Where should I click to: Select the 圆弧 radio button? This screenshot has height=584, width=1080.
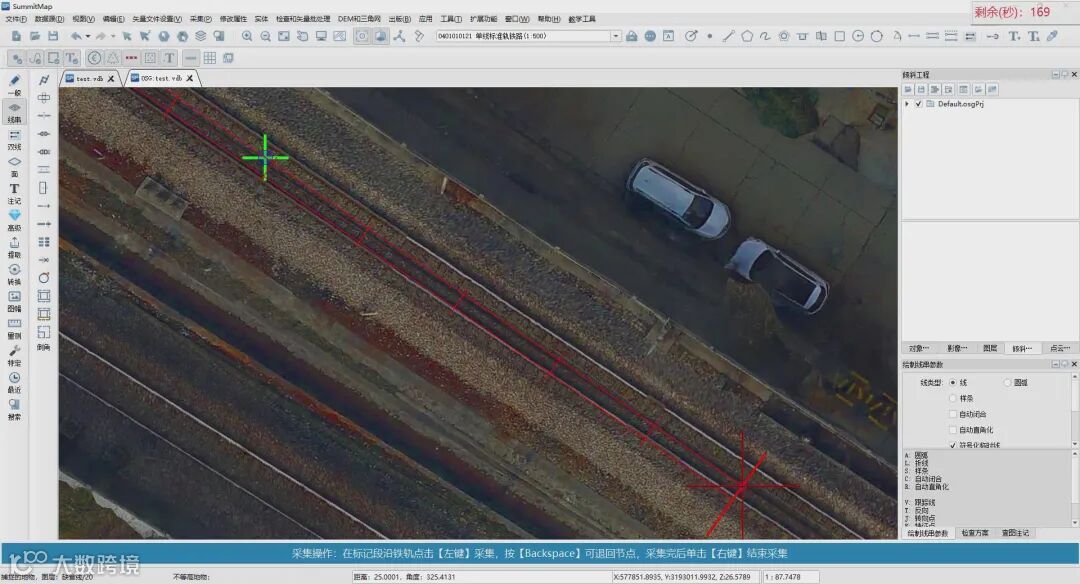pyautogui.click(x=1008, y=382)
